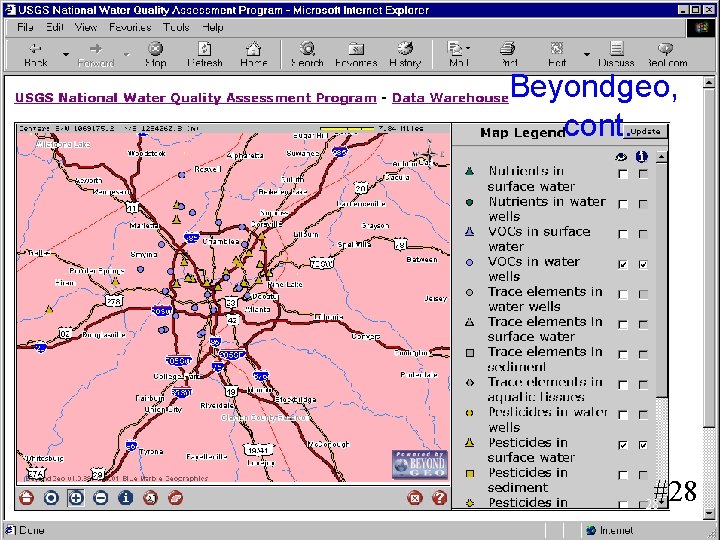The width and height of the screenshot is (720, 540).
Task: Open the Tools menu
Action: (x=176, y=28)
